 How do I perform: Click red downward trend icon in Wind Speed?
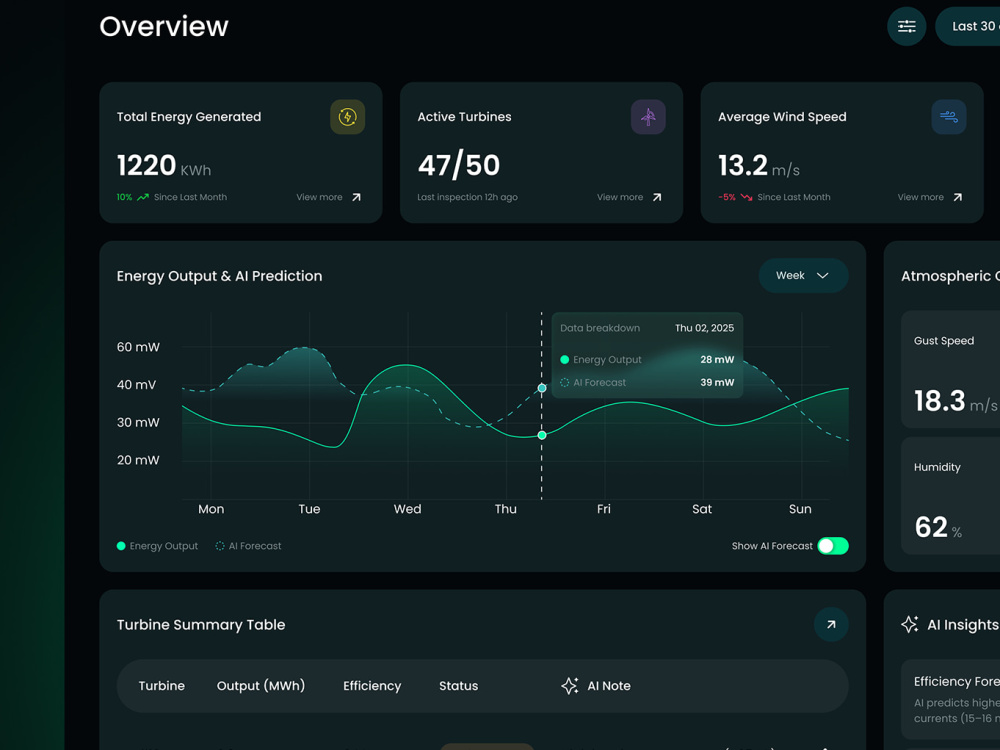pyautogui.click(x=746, y=197)
